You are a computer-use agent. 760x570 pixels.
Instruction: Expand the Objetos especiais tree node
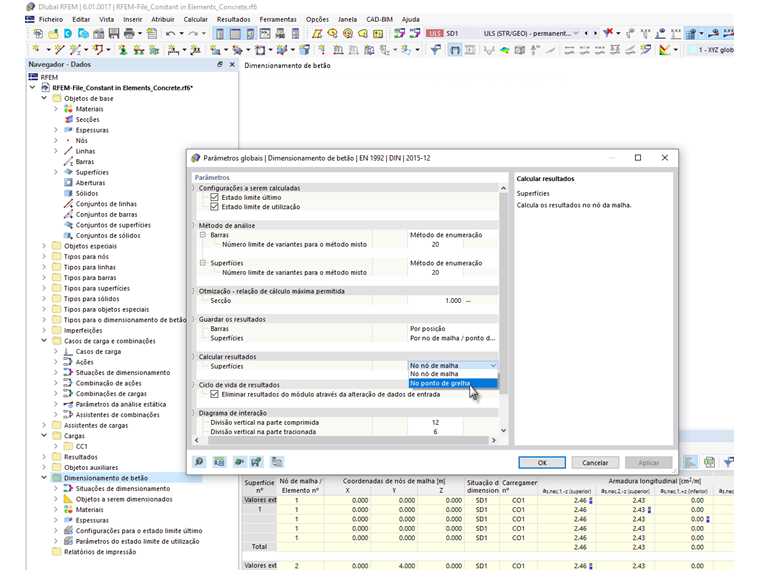[44, 246]
